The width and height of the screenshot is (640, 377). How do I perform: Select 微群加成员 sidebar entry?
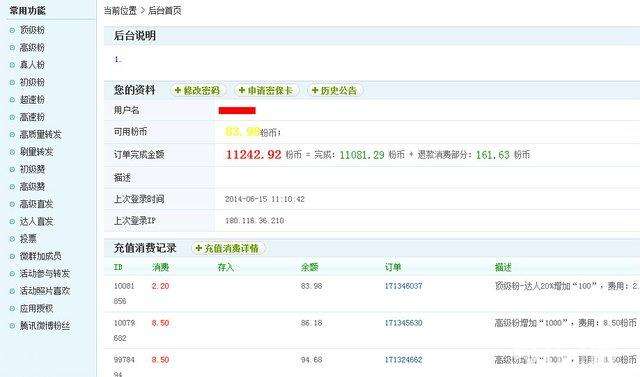click(x=40, y=256)
